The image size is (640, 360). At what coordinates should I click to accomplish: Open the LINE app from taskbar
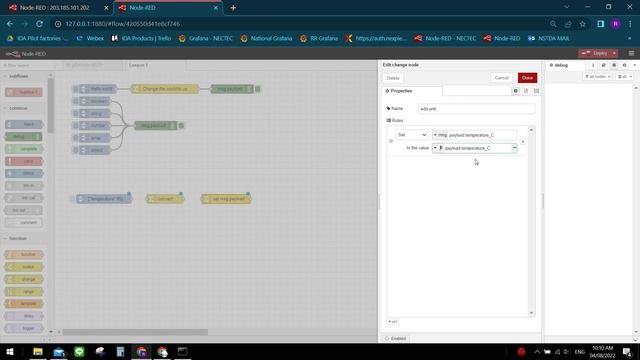(x=79, y=351)
